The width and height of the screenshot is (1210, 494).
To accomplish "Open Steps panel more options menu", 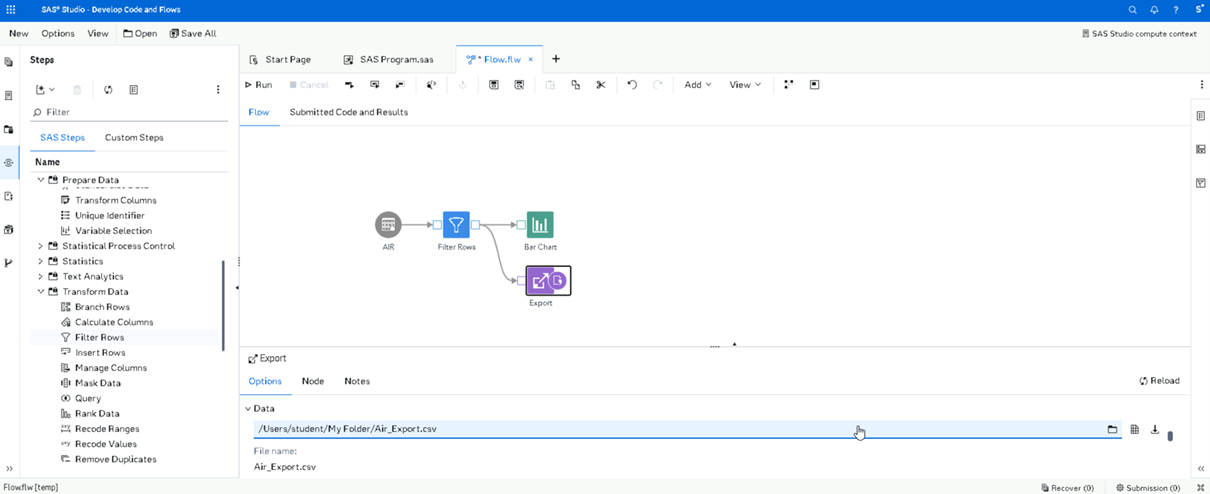I will (218, 90).
